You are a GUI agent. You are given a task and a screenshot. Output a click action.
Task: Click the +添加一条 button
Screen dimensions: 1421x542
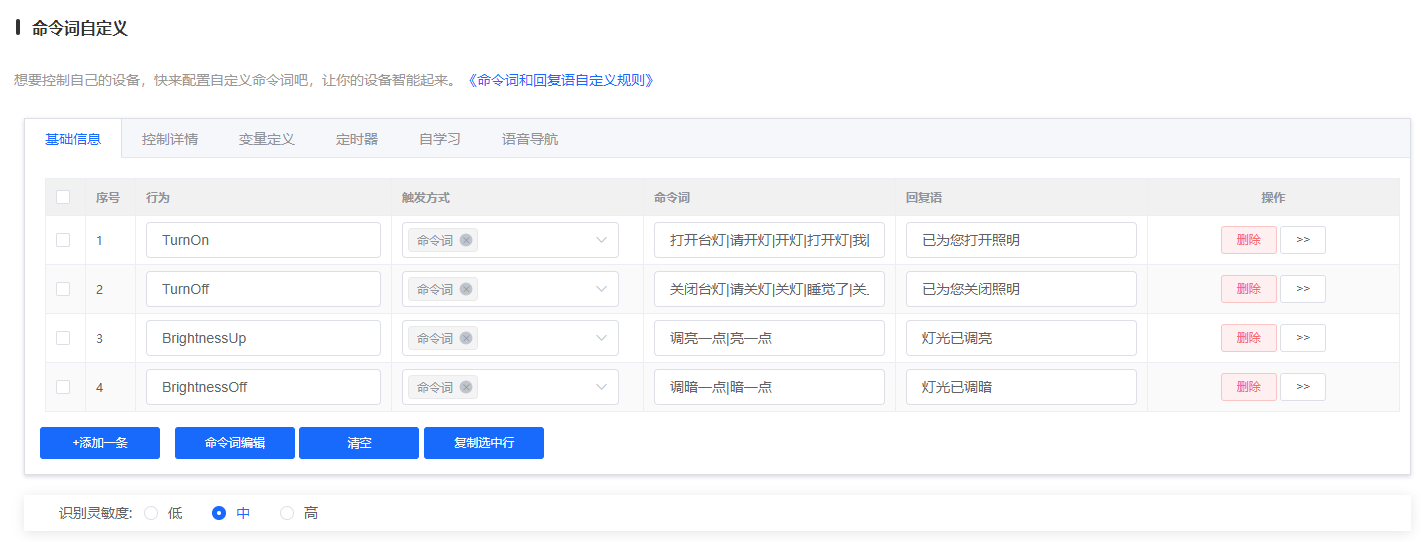(x=100, y=443)
